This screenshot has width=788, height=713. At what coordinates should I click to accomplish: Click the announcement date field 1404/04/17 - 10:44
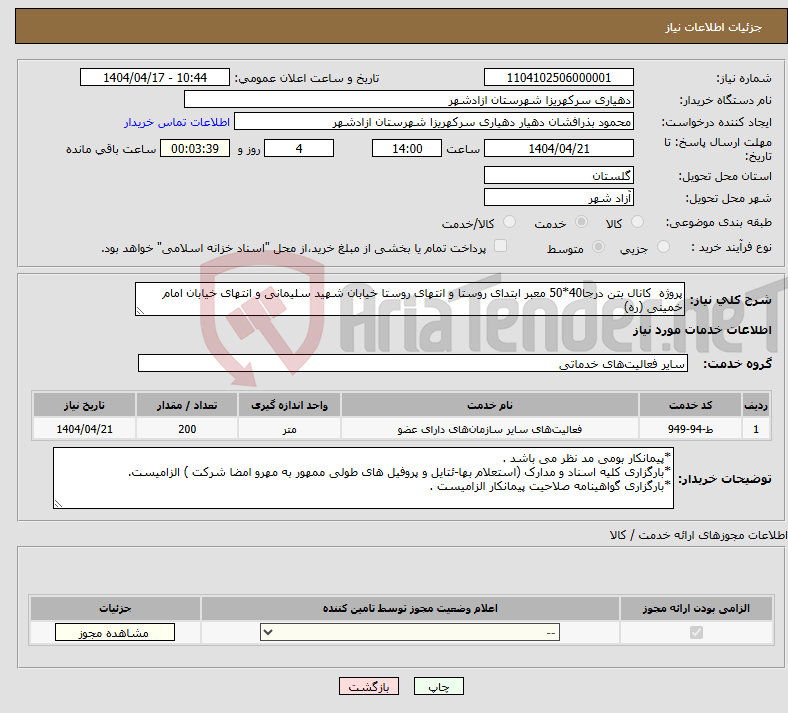point(155,77)
